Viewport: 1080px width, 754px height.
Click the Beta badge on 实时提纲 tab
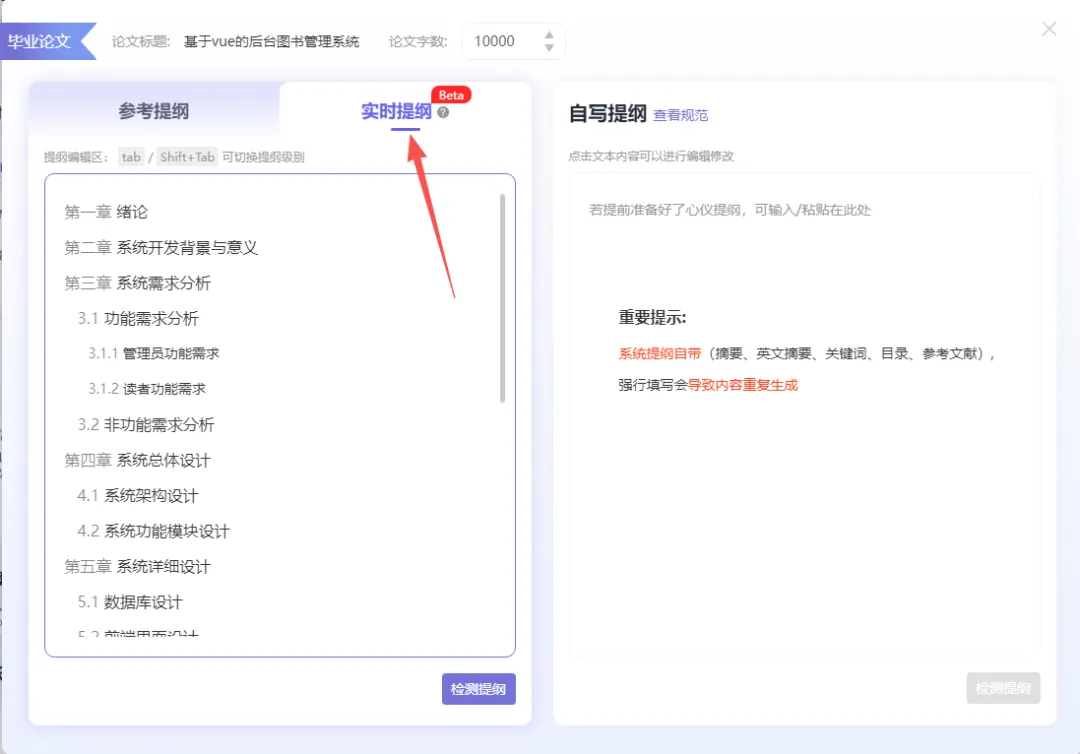450,94
